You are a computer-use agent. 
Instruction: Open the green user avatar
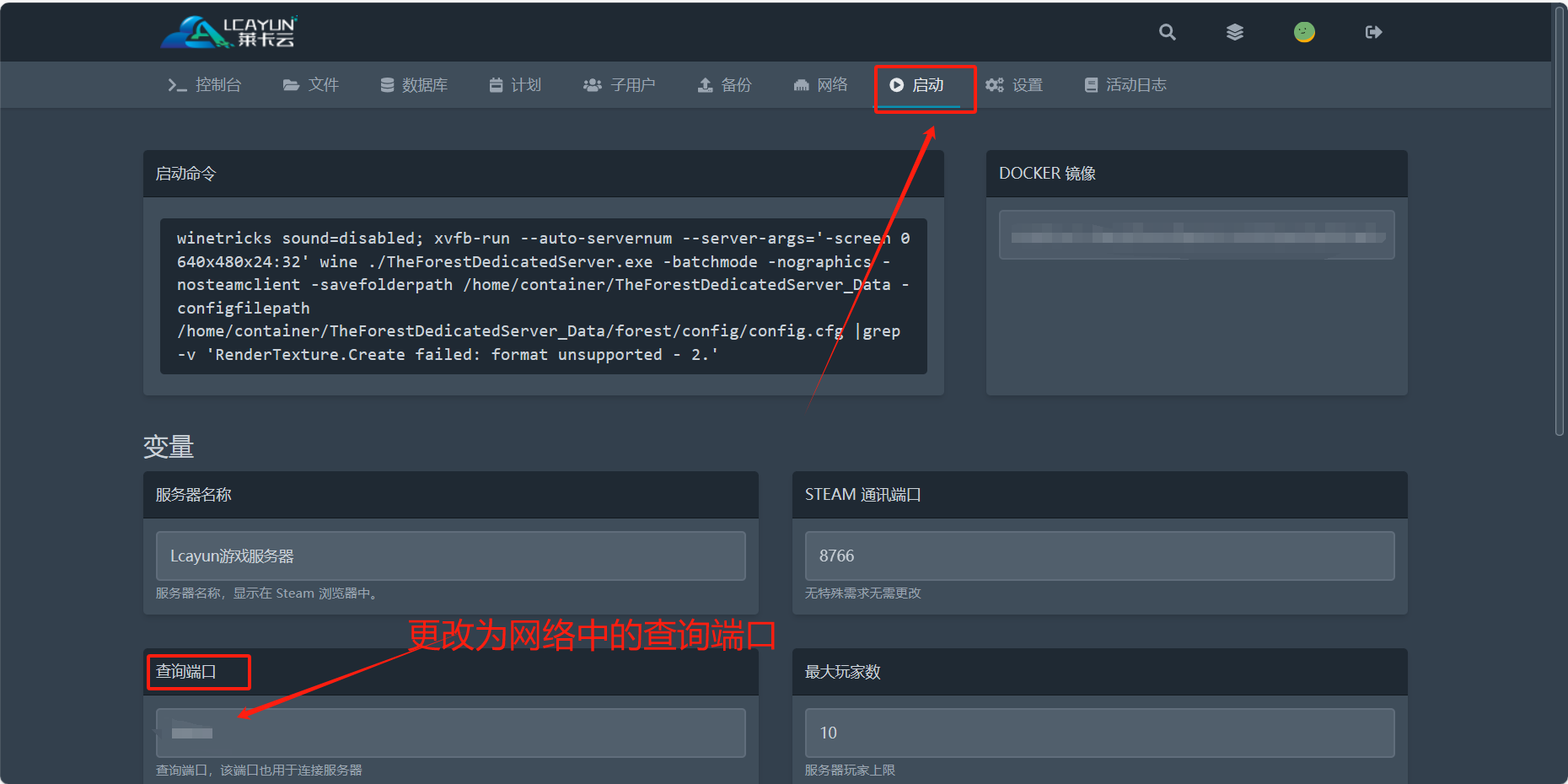click(x=1304, y=32)
